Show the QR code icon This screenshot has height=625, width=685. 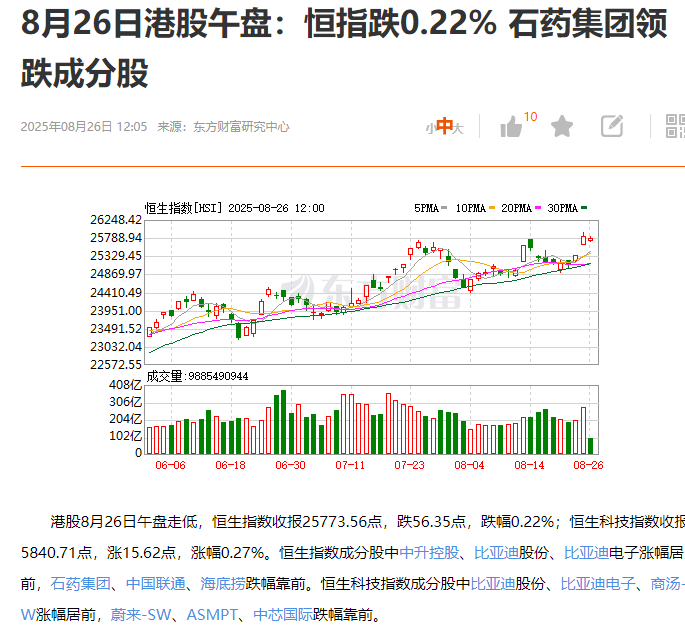pos(675,126)
